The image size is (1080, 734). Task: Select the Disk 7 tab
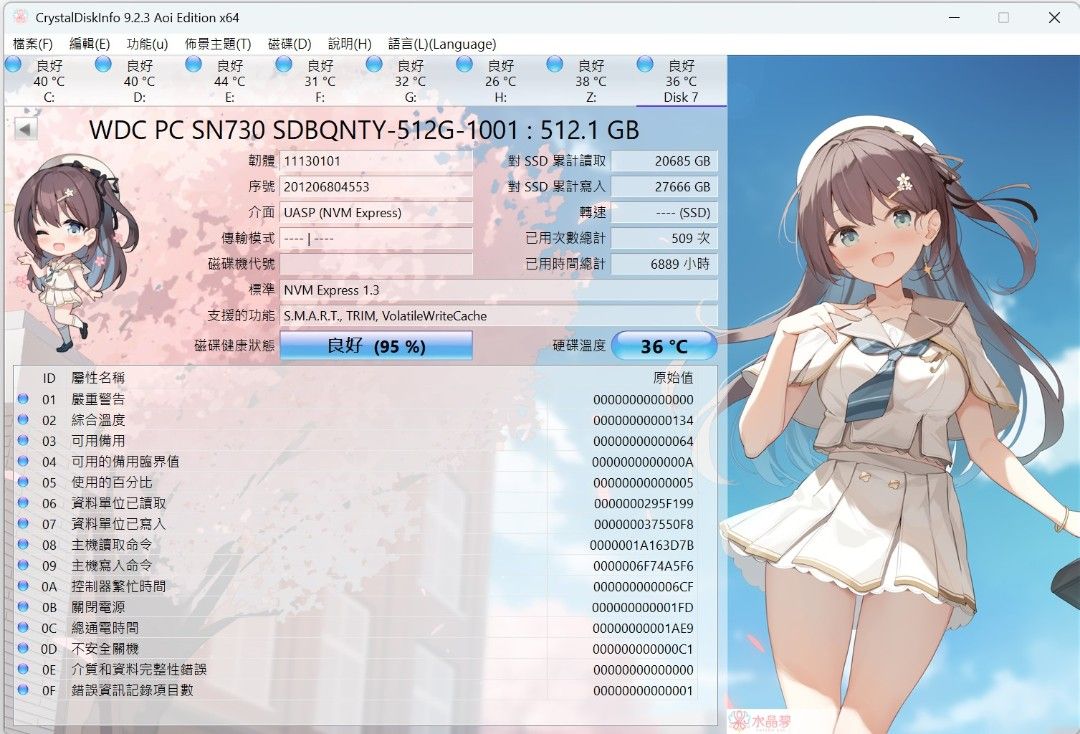click(x=681, y=81)
